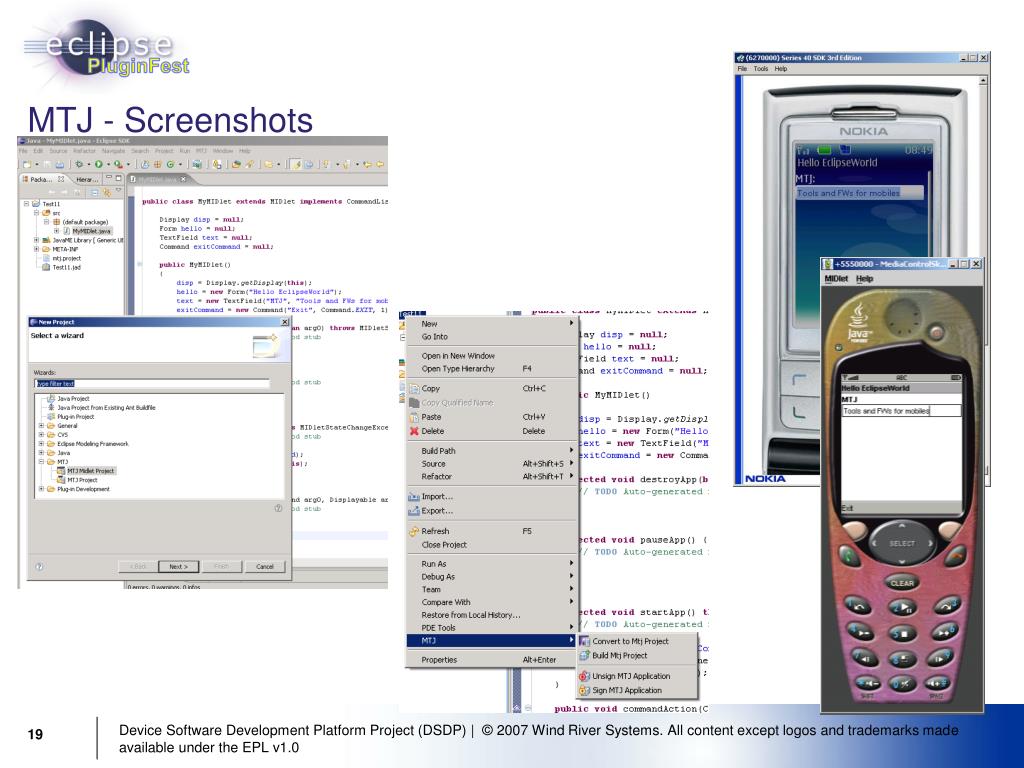Collapse the MTJ wizard category
Screen dimensions: 1024x768
[x=41, y=462]
